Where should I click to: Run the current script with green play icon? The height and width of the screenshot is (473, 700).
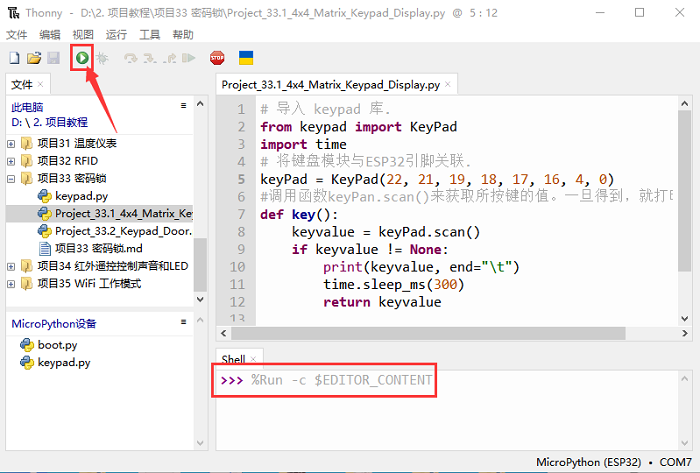coord(81,58)
